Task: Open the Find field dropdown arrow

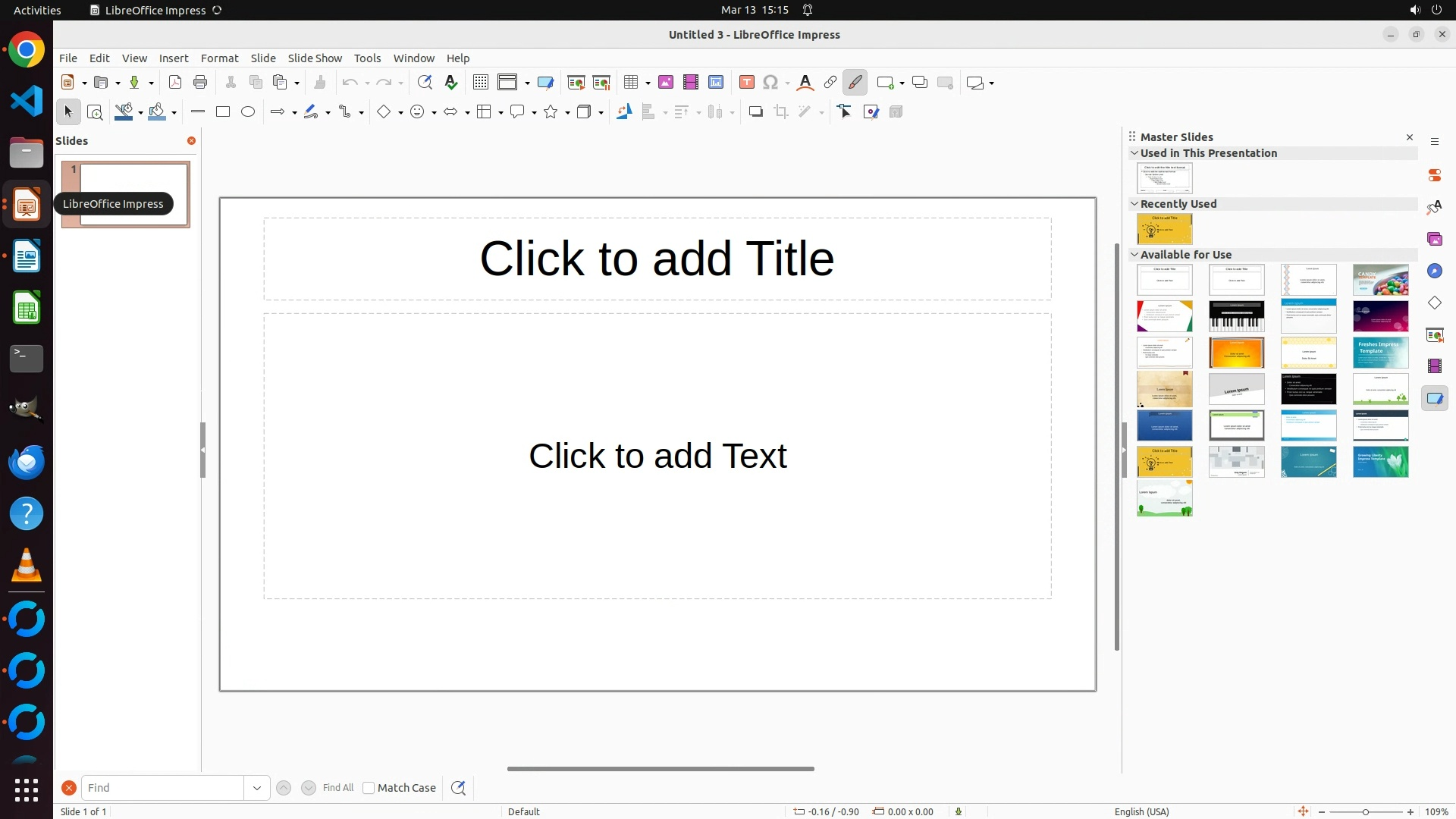Action: pos(257,788)
